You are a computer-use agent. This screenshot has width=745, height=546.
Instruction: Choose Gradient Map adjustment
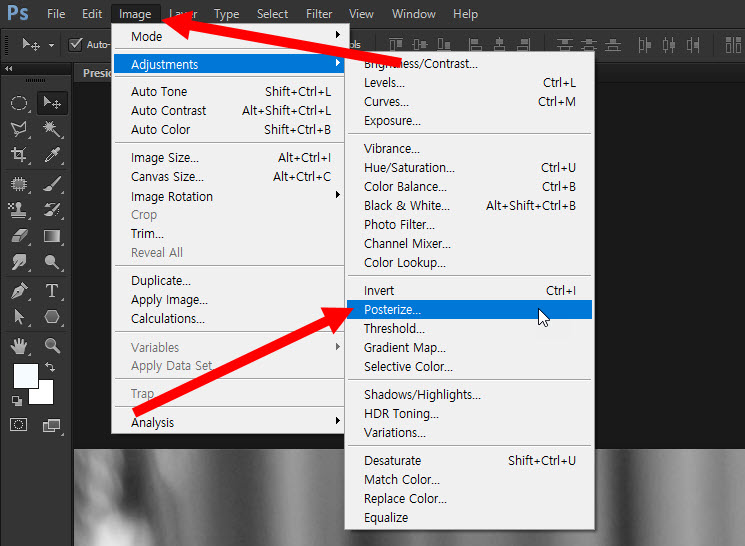coord(469,348)
